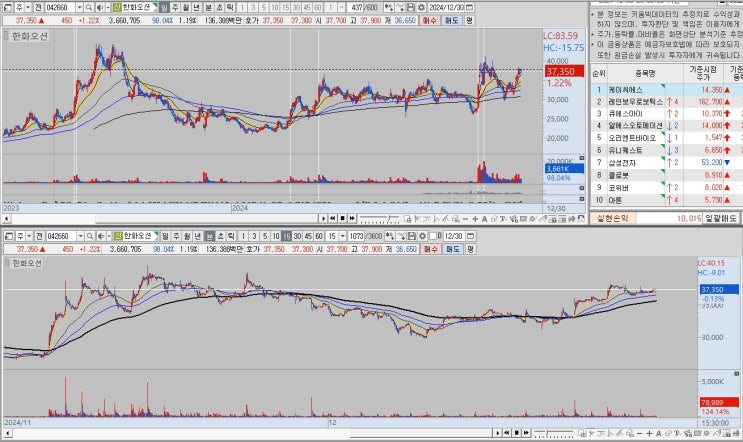
Task: Play the bottom chart replay
Action: 498,433
